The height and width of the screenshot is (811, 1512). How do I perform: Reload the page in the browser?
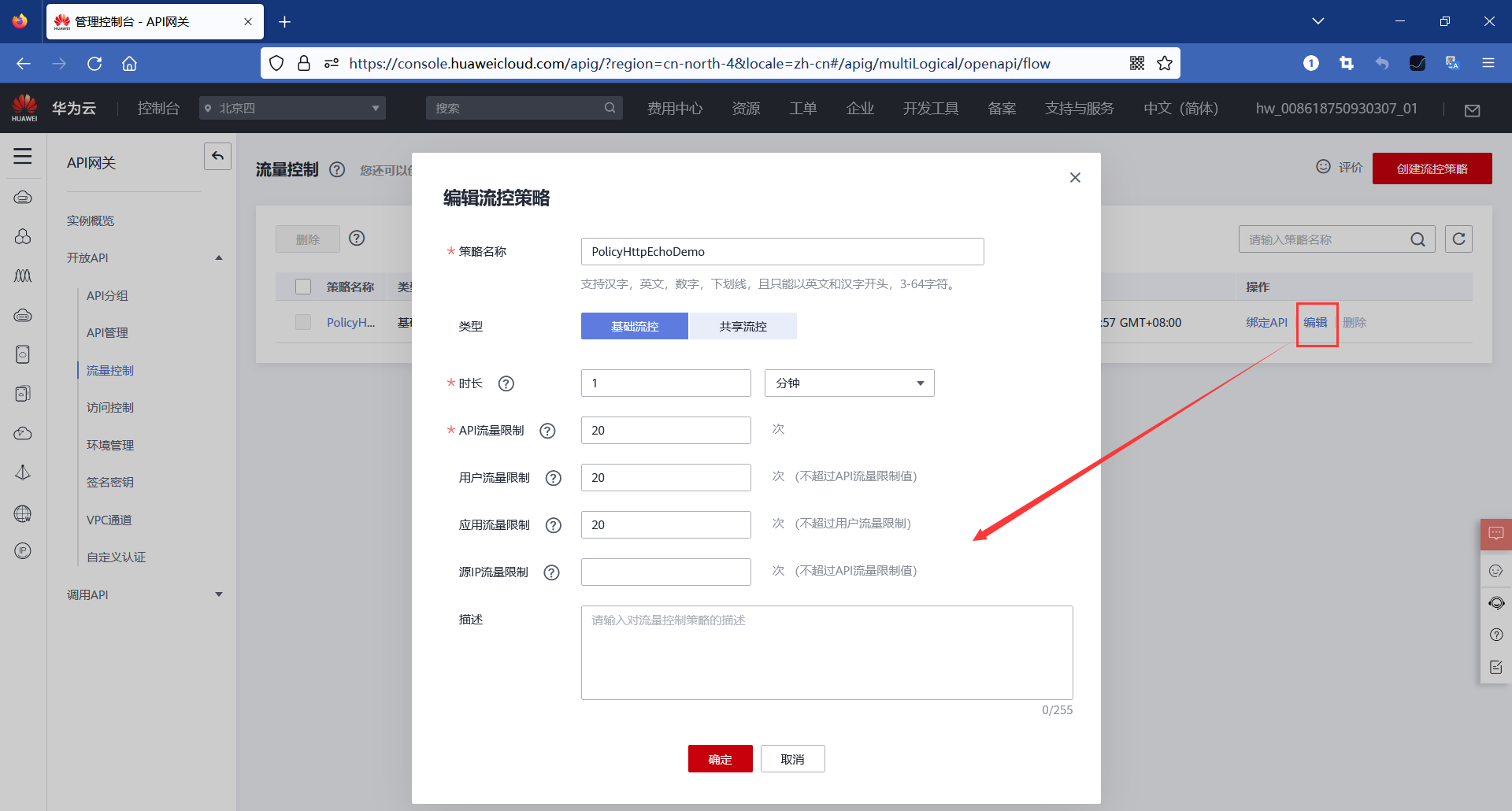click(x=94, y=63)
